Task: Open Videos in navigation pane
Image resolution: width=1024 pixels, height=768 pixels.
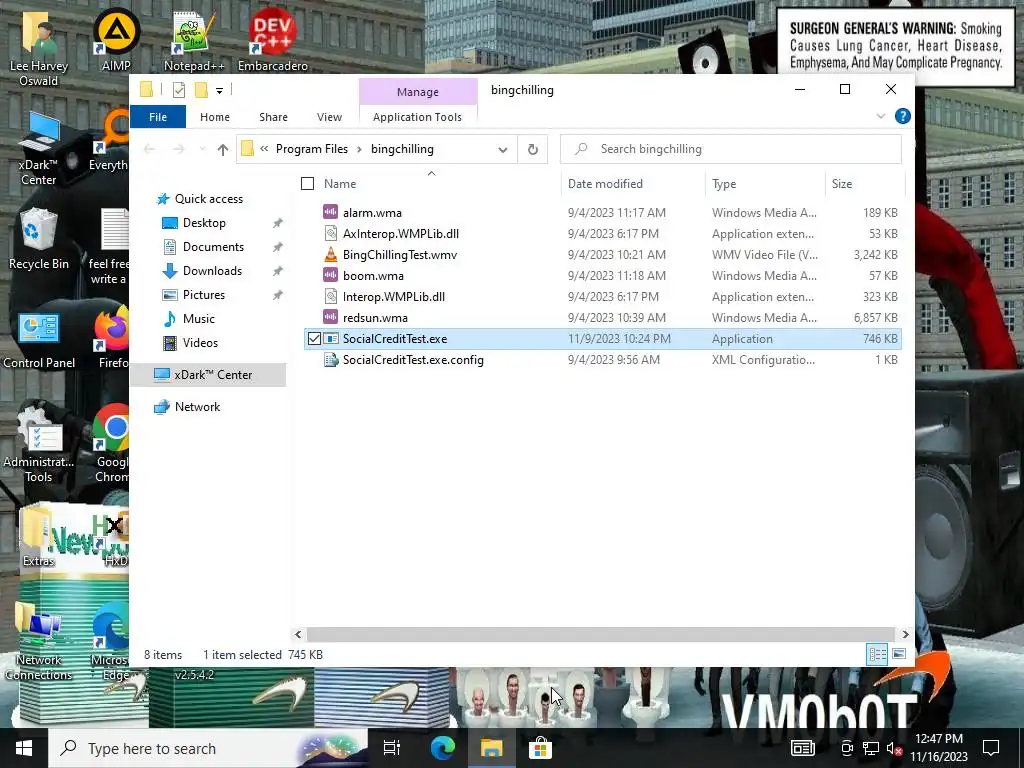Action: 200,343
